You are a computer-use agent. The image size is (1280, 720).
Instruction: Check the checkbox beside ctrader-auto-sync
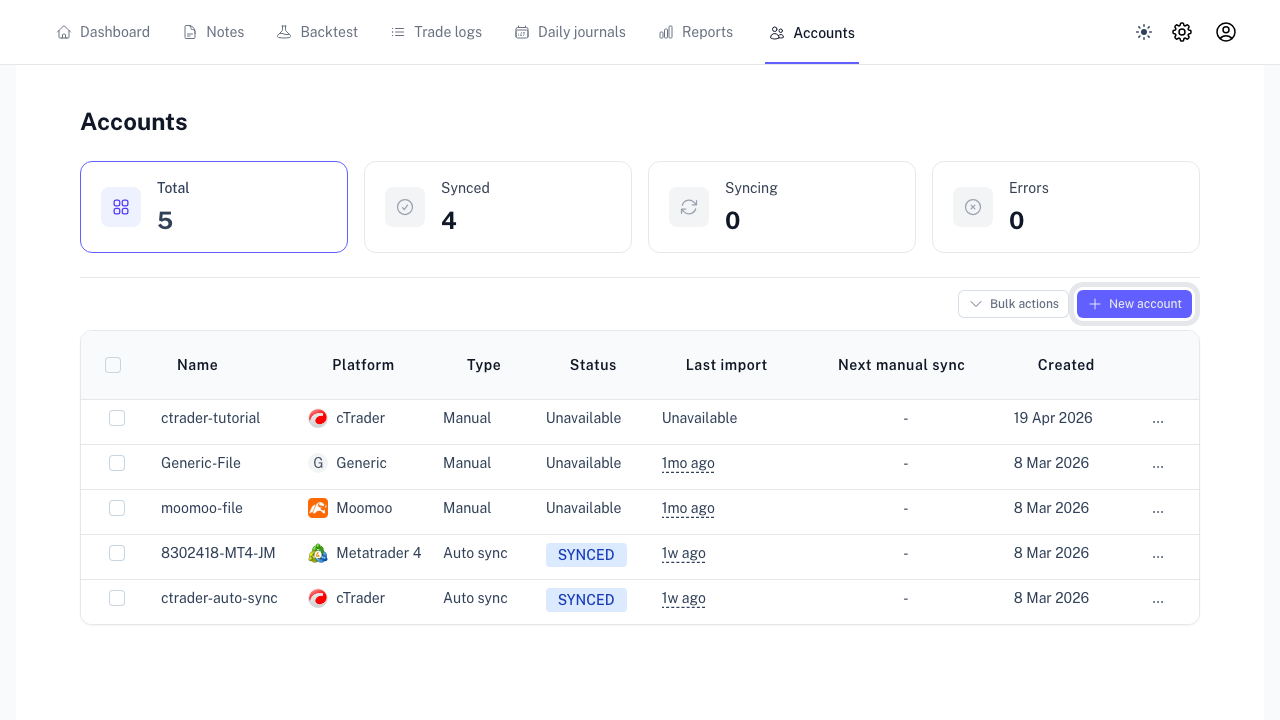[117, 598]
